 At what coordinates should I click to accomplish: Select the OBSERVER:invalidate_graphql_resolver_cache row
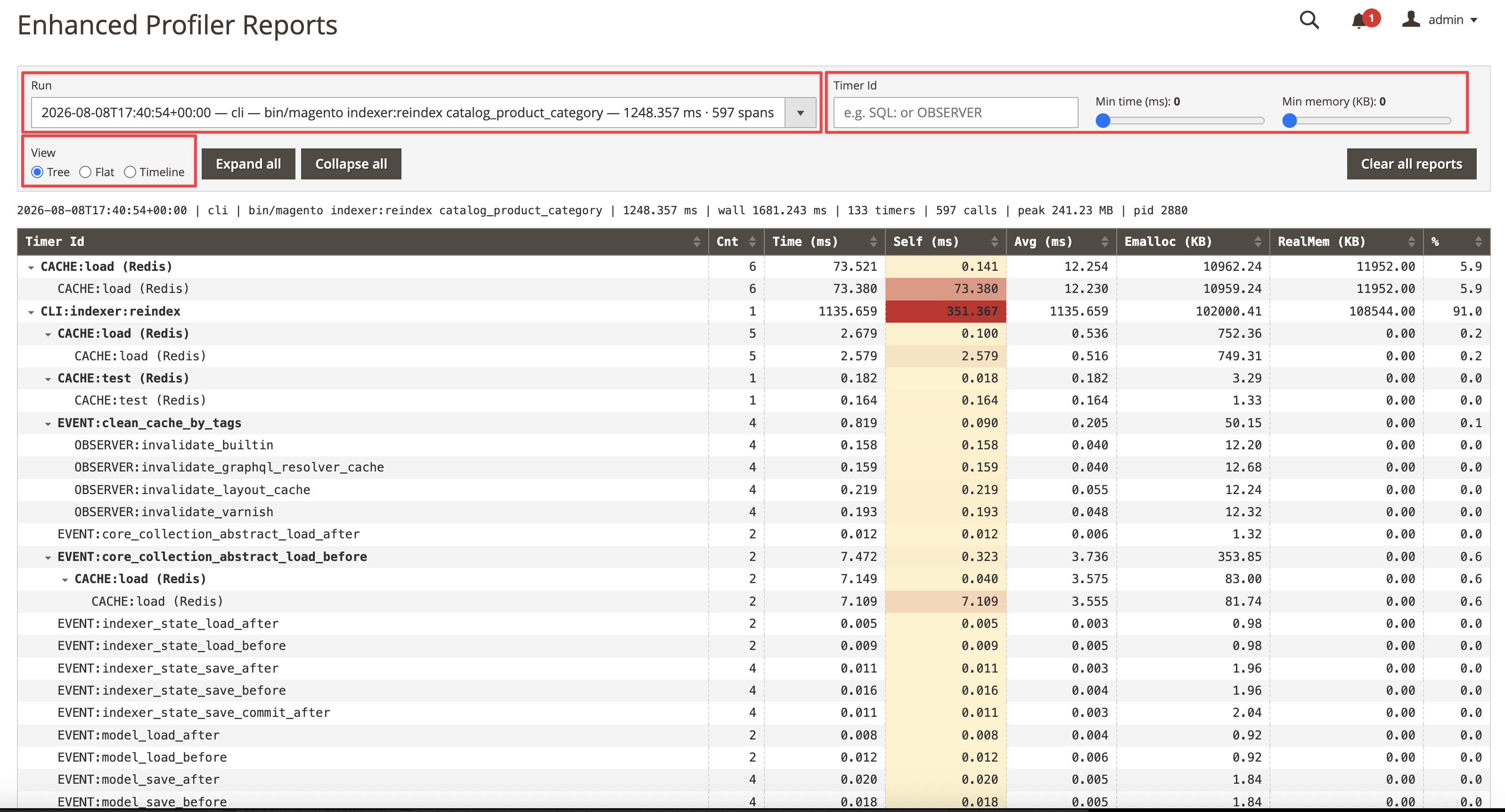click(753, 467)
